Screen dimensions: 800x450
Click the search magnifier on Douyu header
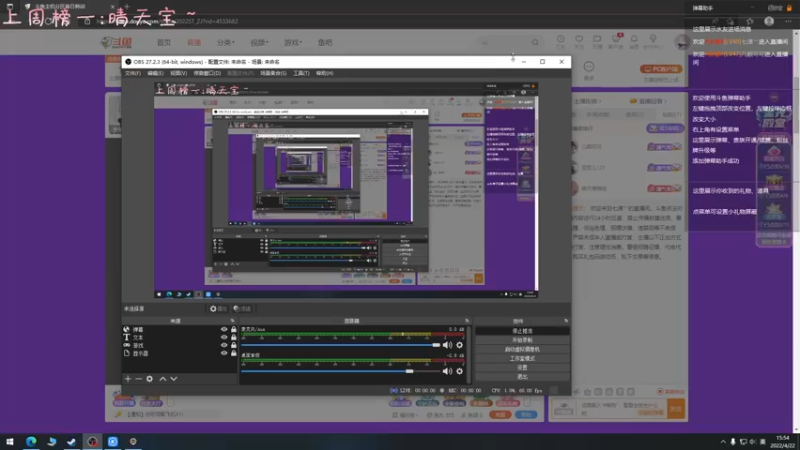535,42
